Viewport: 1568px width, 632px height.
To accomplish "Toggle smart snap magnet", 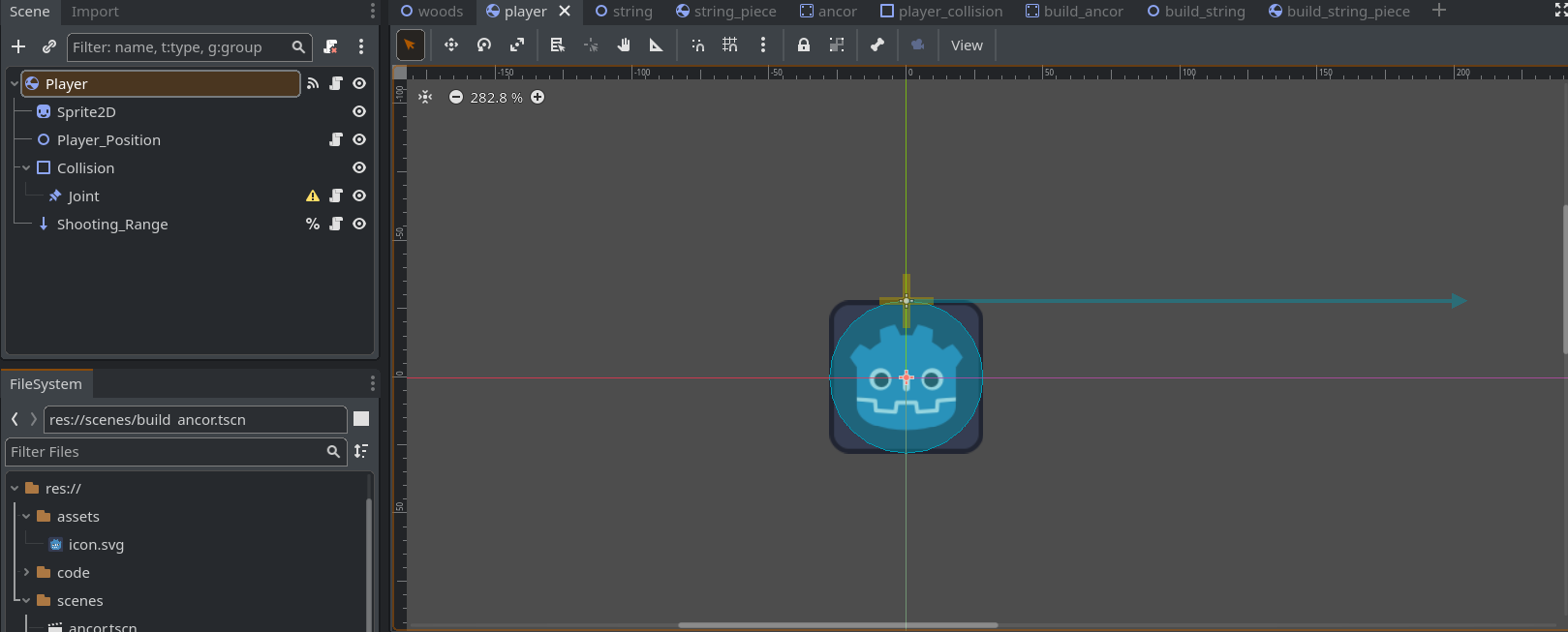I will point(697,45).
